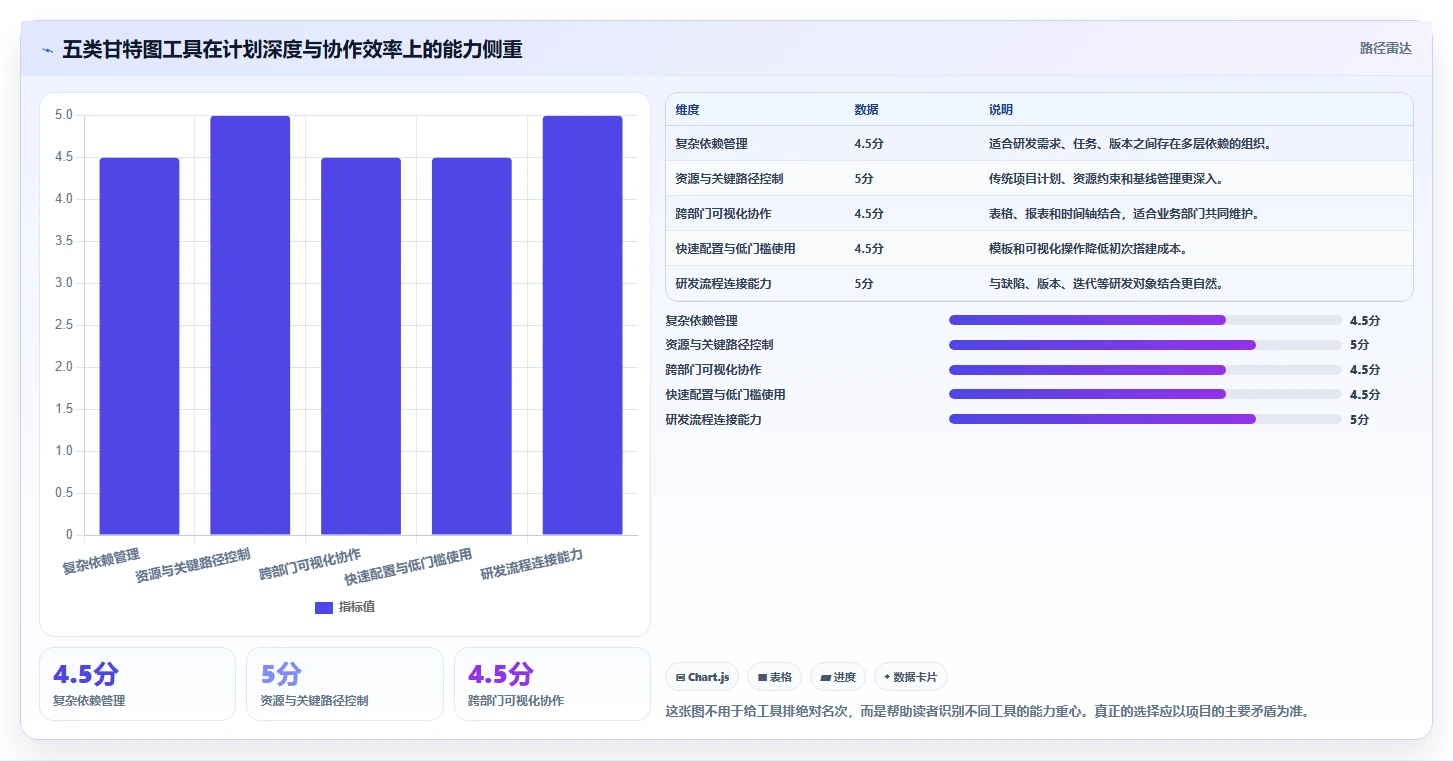Click the 跨部门可视化协作 progress bar
The image size is (1453, 761).
[x=1145, y=370]
